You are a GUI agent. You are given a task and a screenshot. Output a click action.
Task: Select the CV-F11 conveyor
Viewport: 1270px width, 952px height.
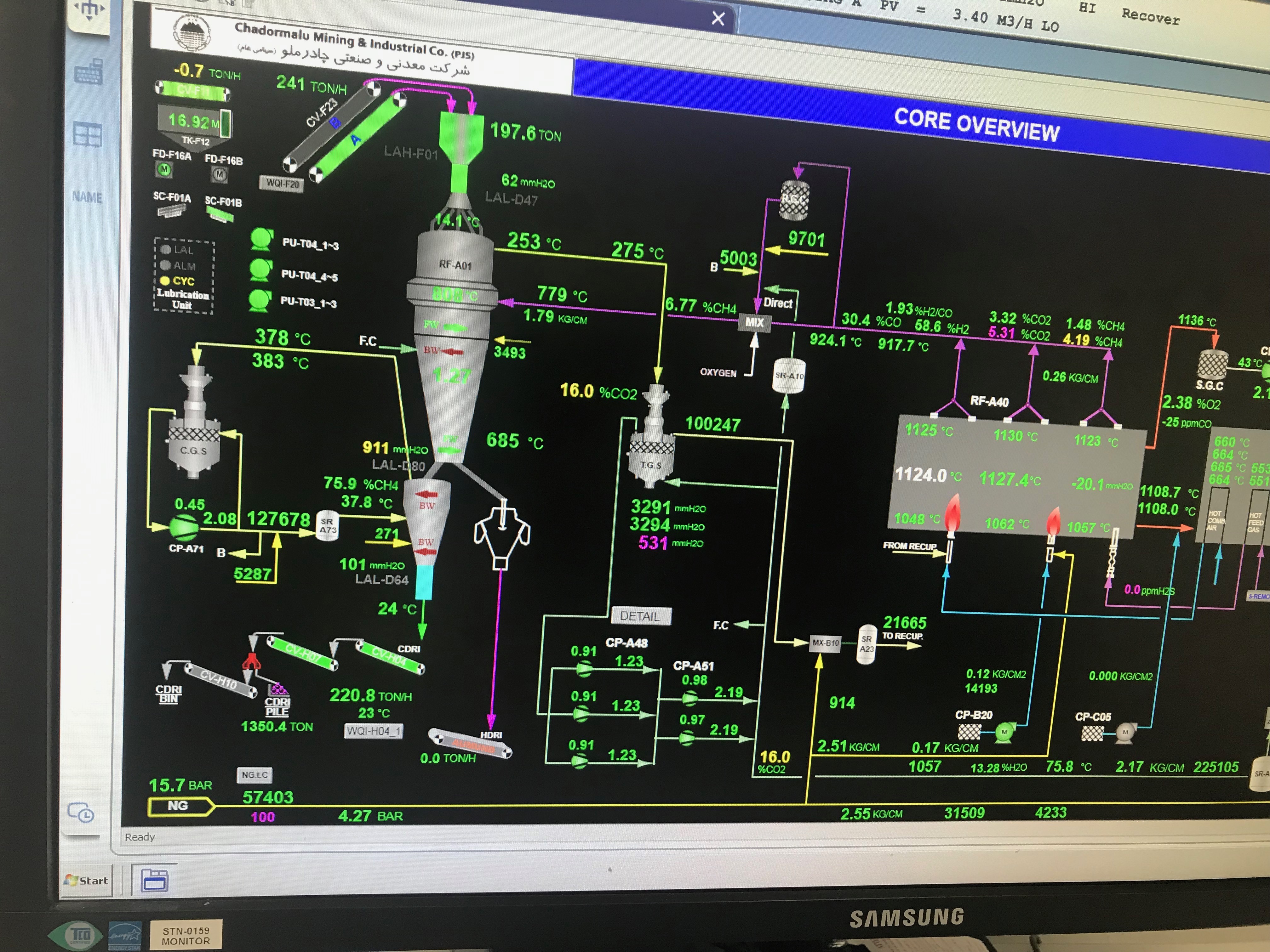(193, 90)
